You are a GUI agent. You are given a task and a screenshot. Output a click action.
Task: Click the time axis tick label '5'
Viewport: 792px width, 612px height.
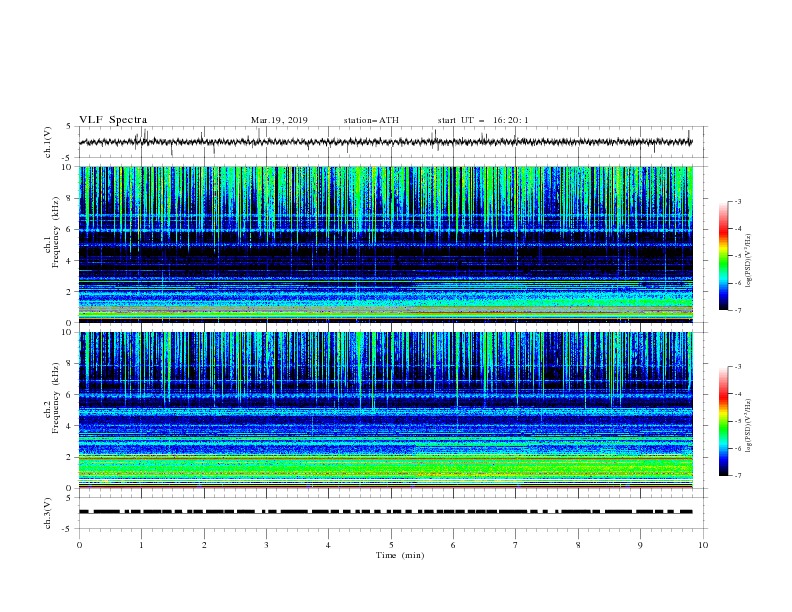coord(391,545)
